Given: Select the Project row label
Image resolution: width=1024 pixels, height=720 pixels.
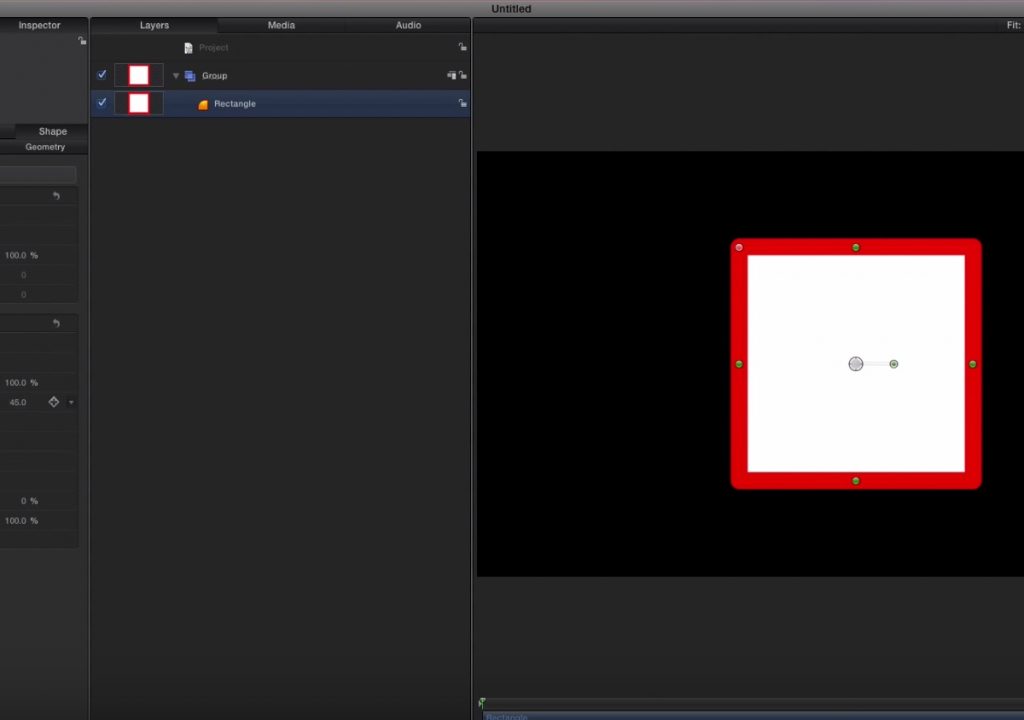Looking at the screenshot, I should tap(214, 48).
